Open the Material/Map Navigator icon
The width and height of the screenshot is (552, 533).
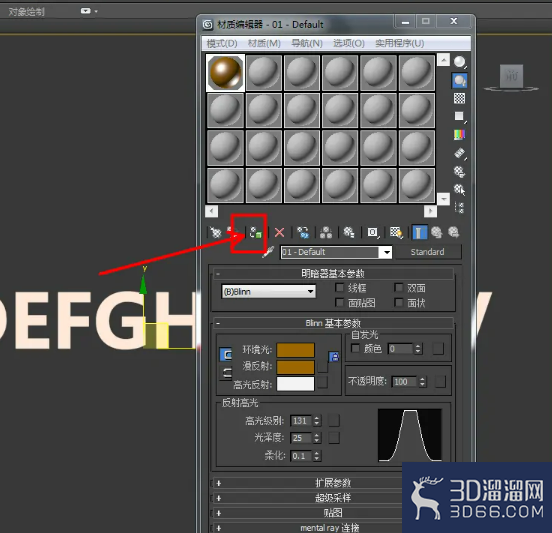[x=459, y=207]
